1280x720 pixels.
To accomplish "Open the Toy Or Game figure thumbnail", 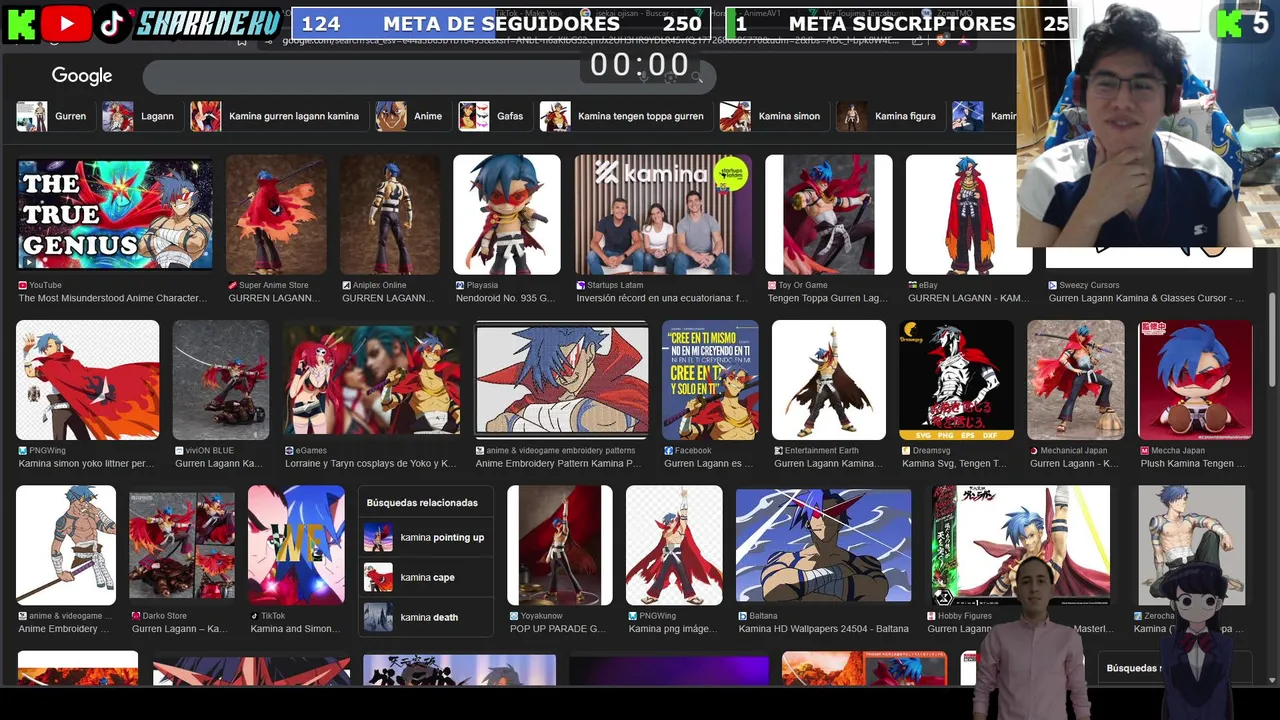I will (829, 214).
